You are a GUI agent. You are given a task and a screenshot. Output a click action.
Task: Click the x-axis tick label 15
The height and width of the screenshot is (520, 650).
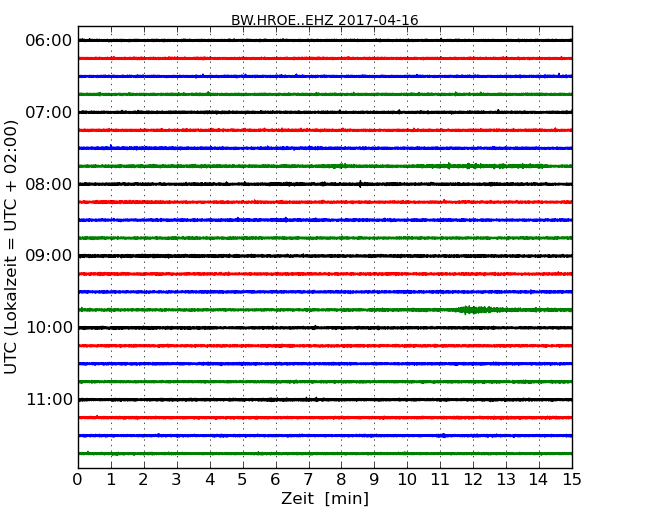tap(572, 480)
